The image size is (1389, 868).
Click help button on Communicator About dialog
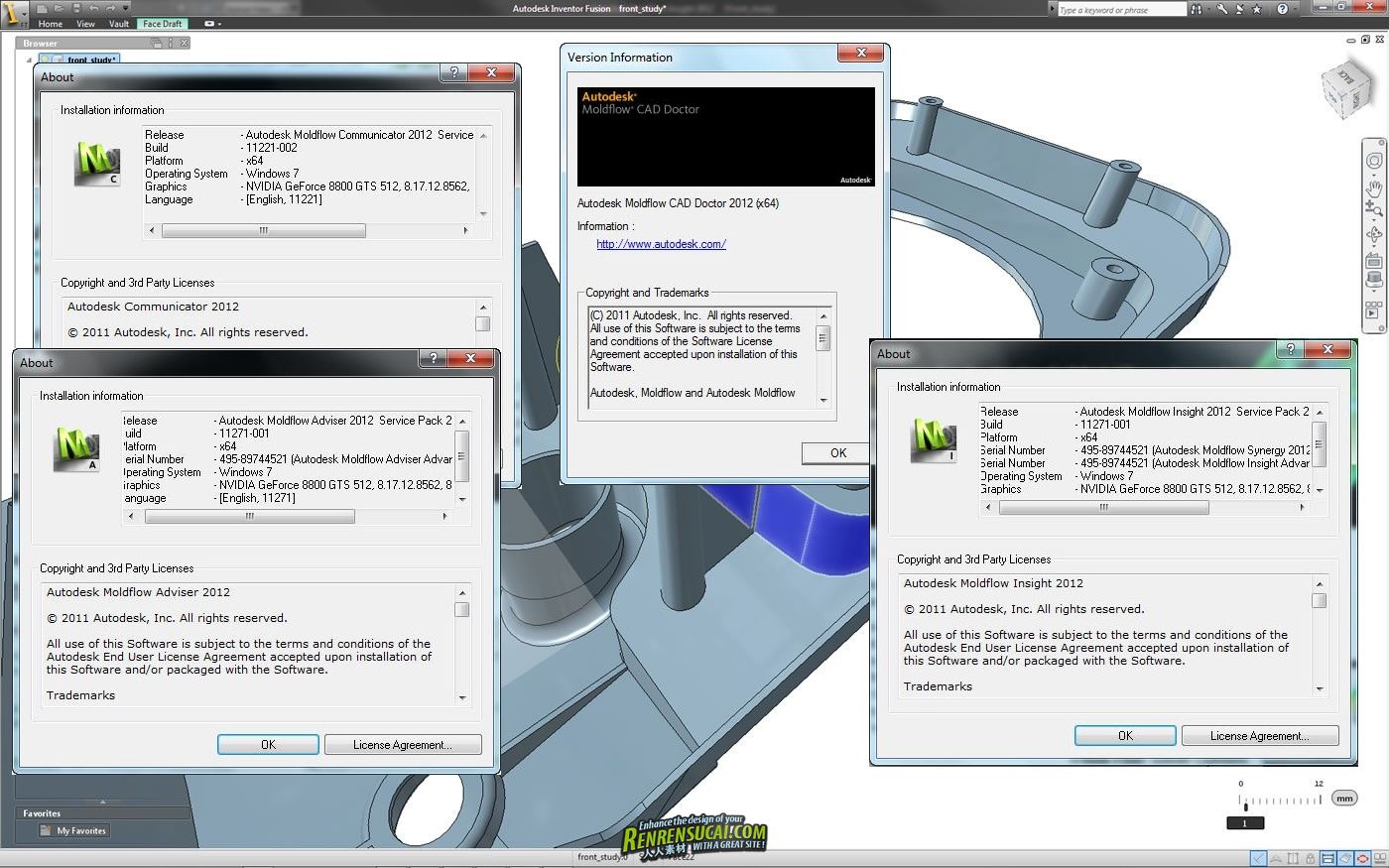click(454, 73)
